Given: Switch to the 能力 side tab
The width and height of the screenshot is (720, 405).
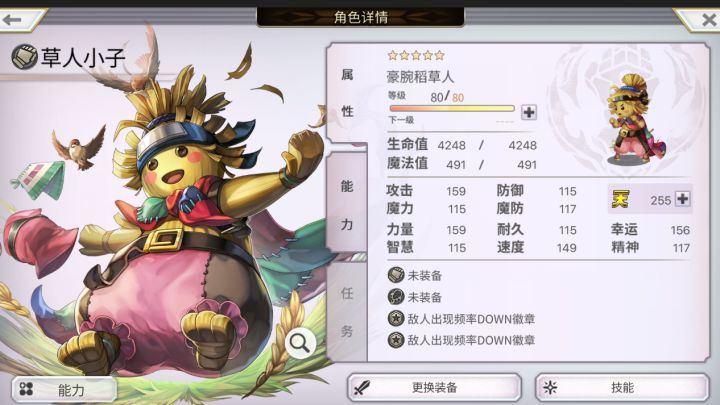Looking at the screenshot, I should (x=347, y=205).
